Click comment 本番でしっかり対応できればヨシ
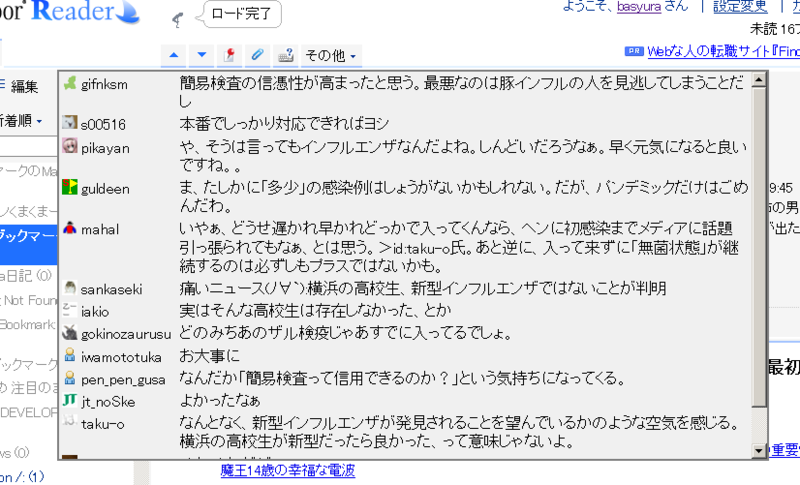This screenshot has width=800, height=485. 284,123
